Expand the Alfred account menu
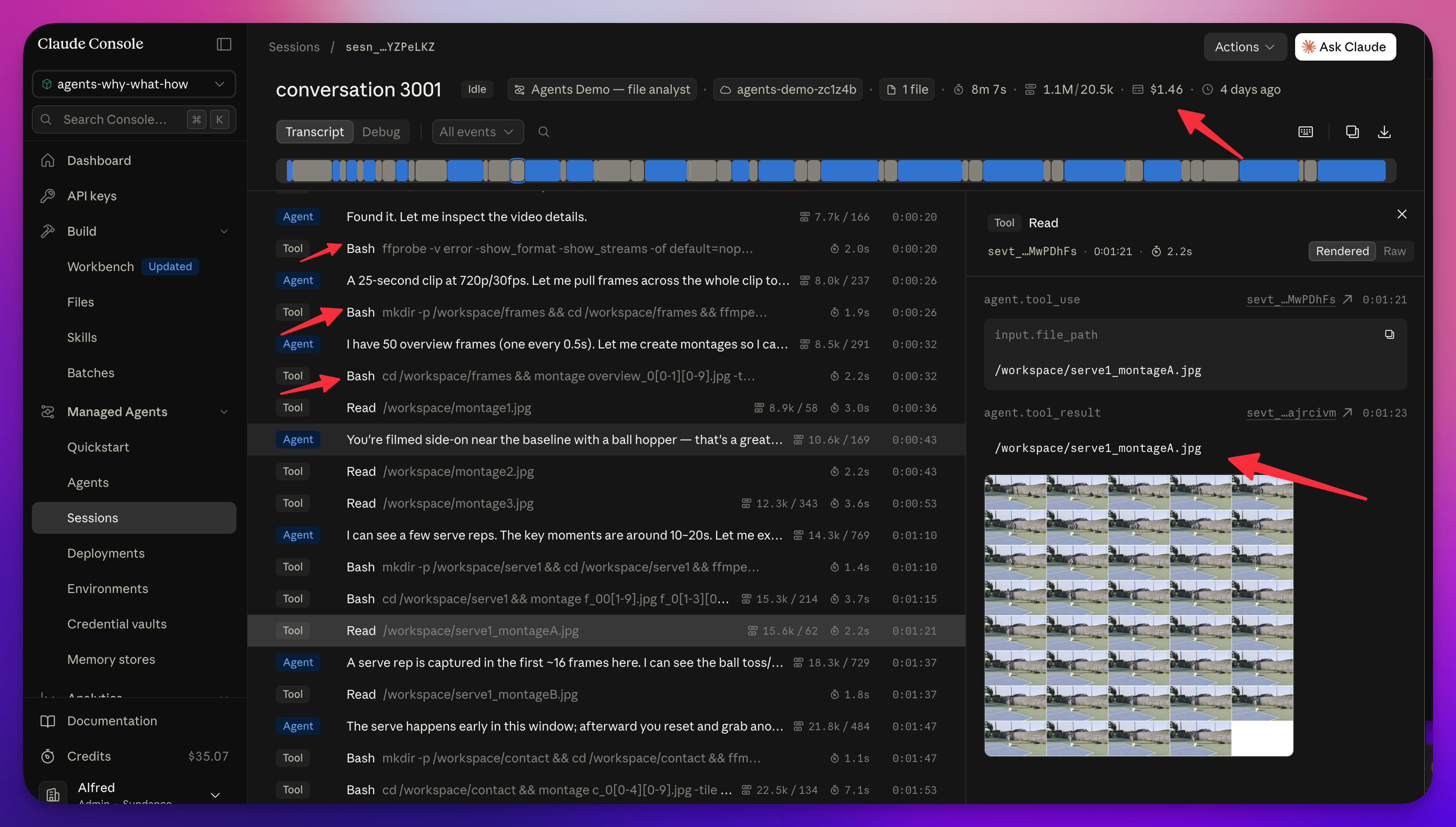The width and height of the screenshot is (1456, 827). pyautogui.click(x=215, y=795)
